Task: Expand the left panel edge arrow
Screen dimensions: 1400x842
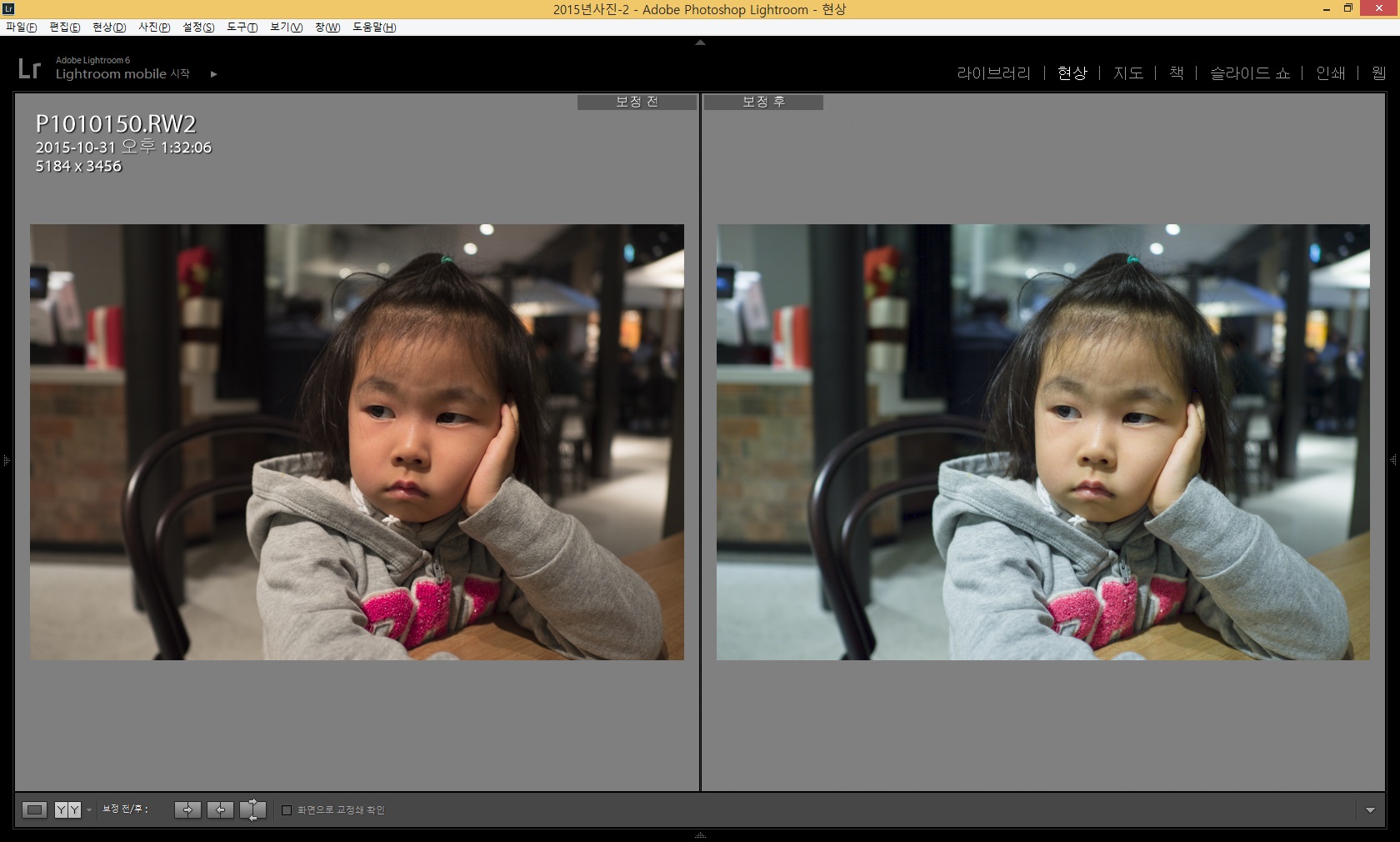Action: [6, 460]
